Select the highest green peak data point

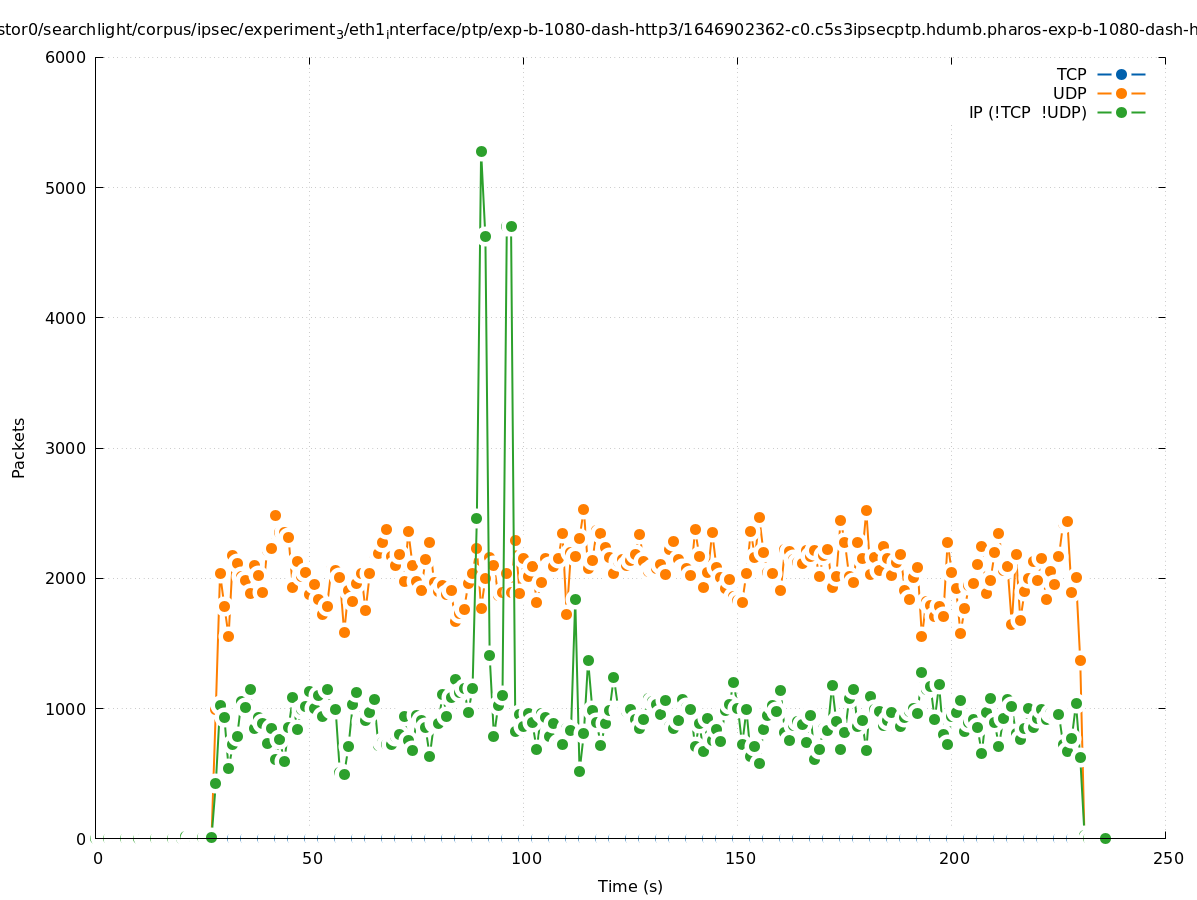tap(481, 152)
